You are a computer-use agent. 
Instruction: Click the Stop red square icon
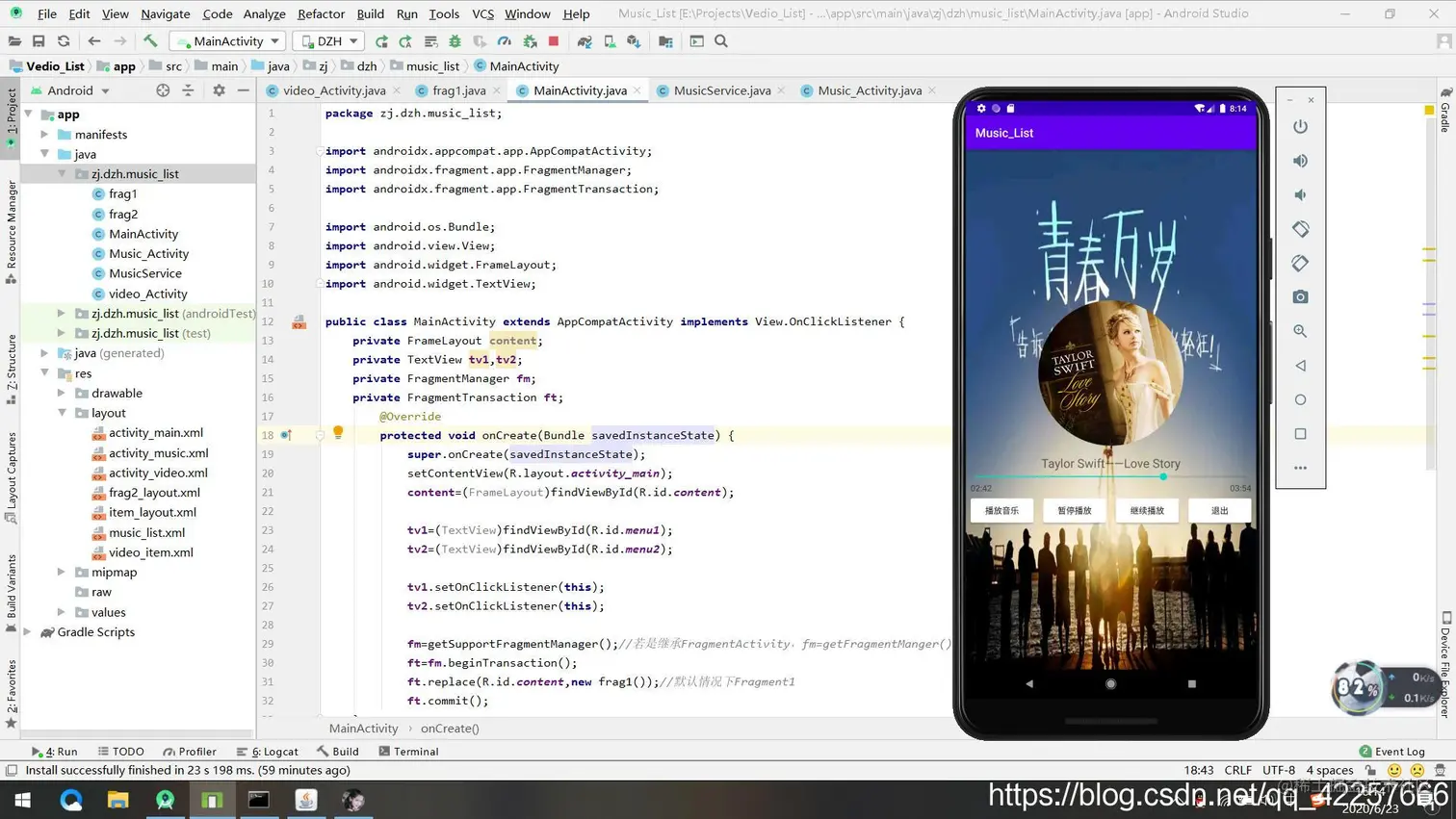(554, 41)
